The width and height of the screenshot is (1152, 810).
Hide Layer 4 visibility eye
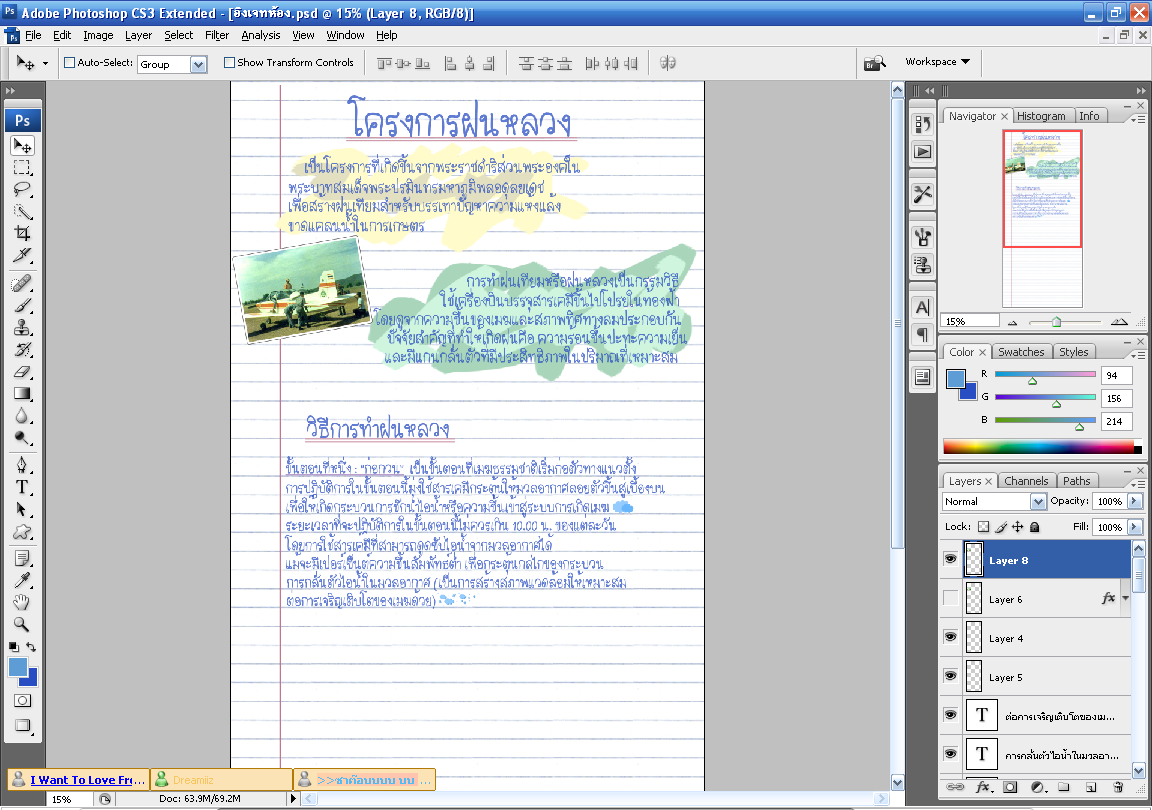950,637
